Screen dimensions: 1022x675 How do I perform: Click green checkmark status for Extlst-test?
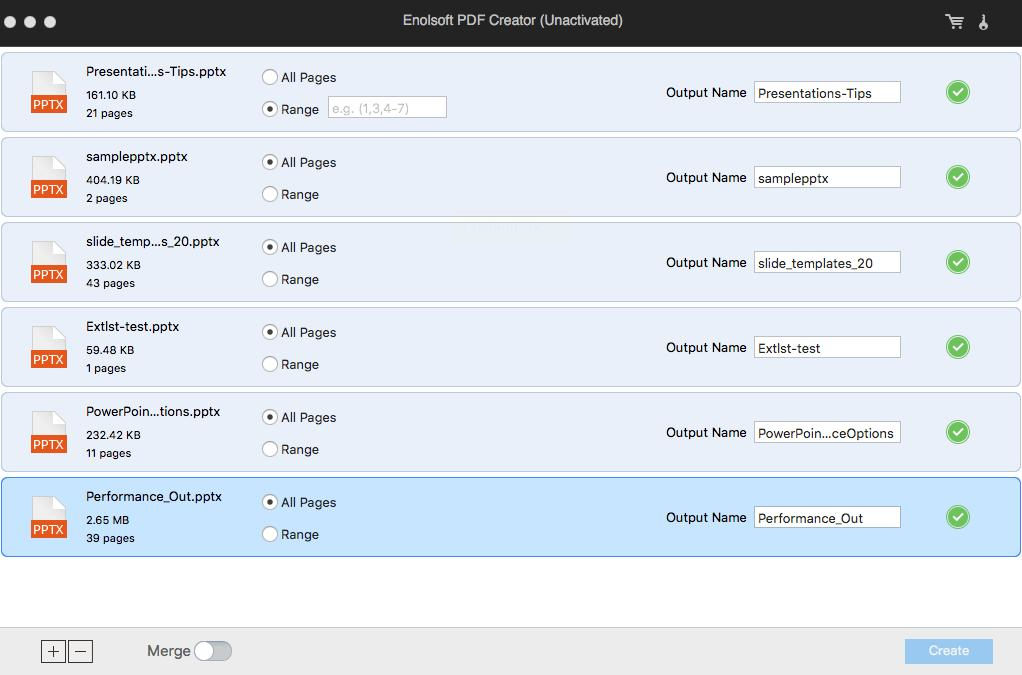957,347
